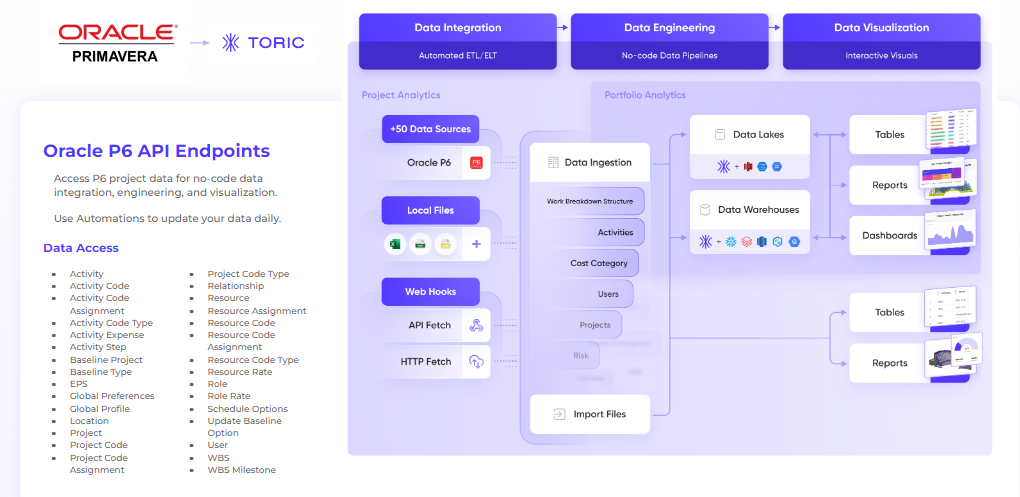Click the Data Access heading
The image size is (1020, 497).
coord(81,248)
